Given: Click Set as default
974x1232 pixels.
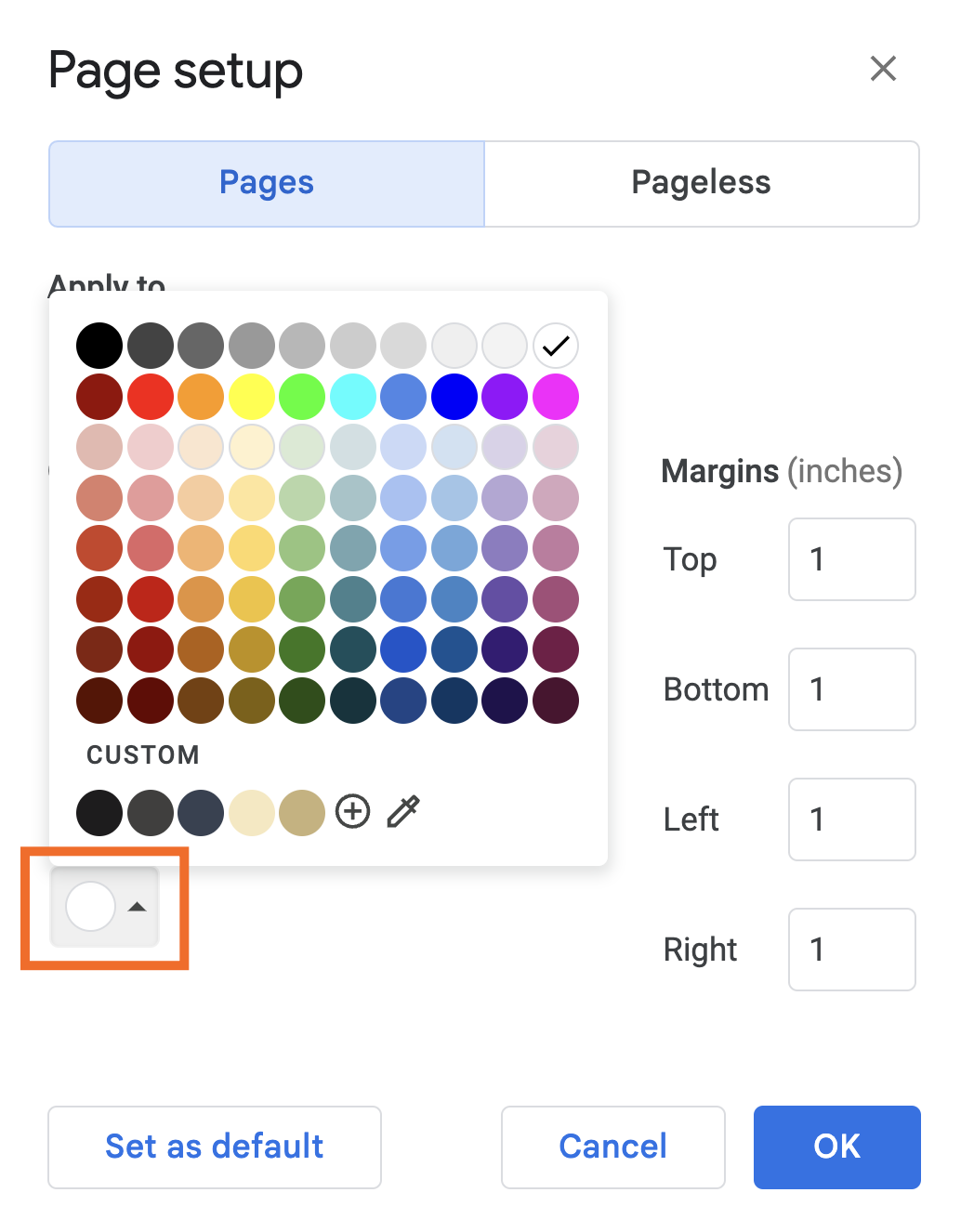Looking at the screenshot, I should [x=214, y=1147].
